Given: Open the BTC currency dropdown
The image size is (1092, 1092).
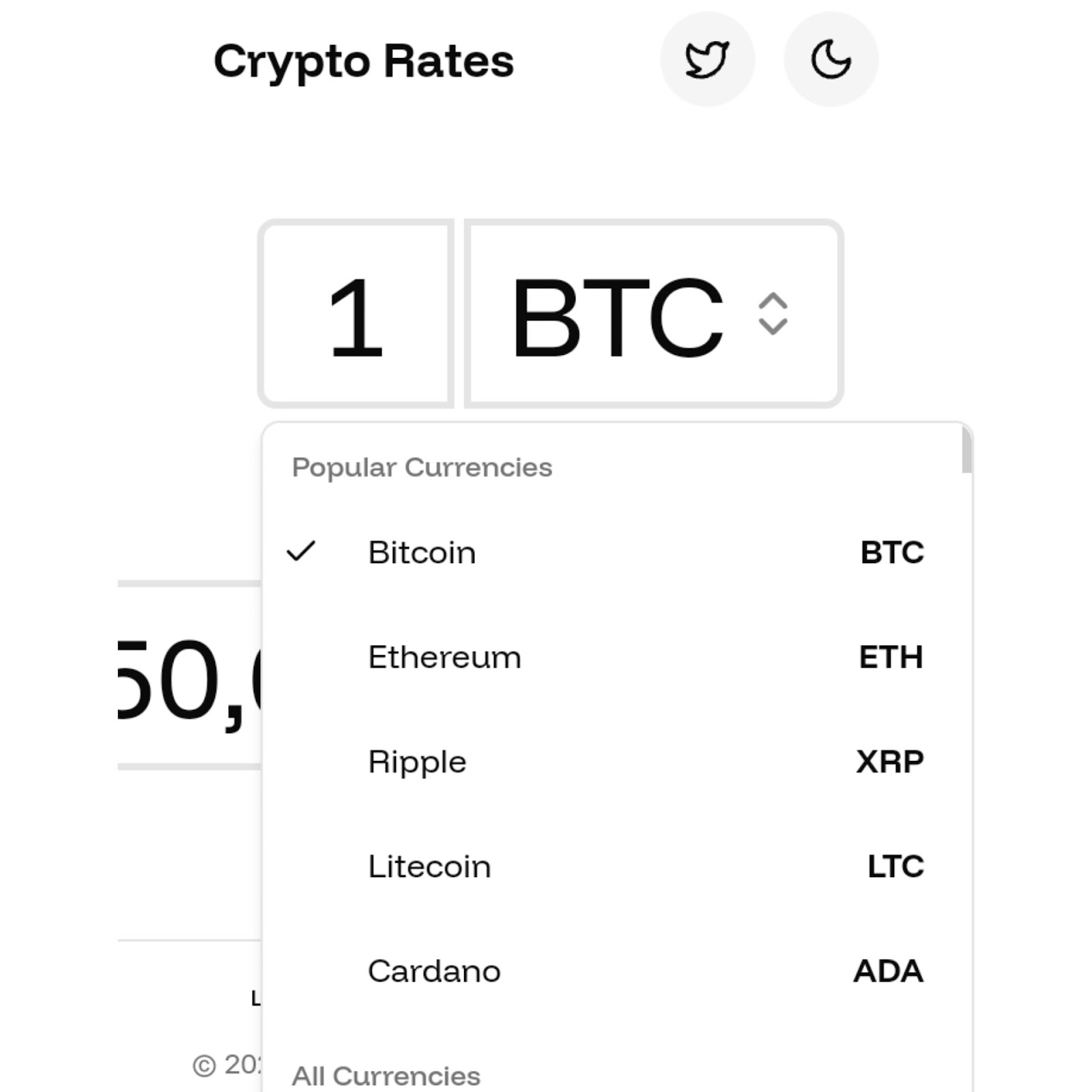Looking at the screenshot, I should 653,314.
